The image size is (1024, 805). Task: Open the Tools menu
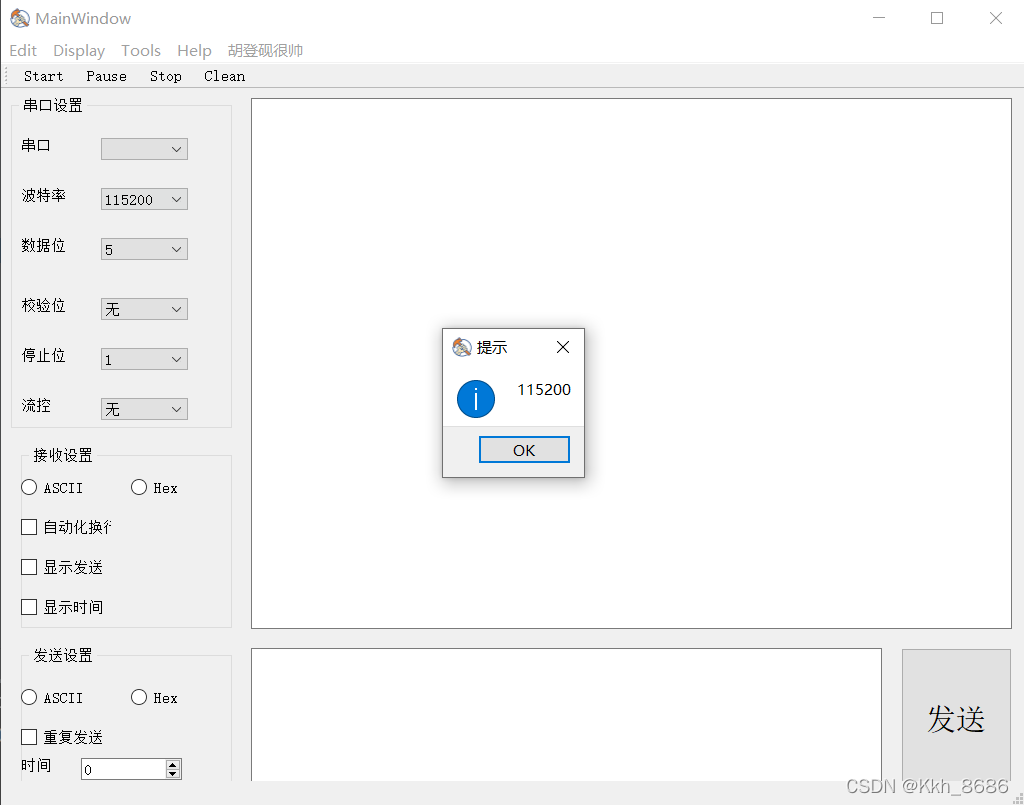(x=140, y=50)
